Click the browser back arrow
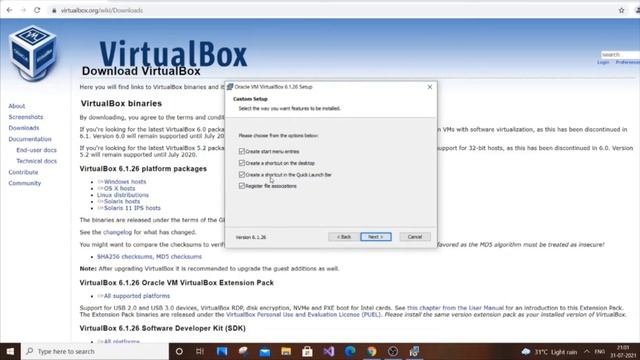Viewport: 640px width, 360px height. [x=9, y=10]
